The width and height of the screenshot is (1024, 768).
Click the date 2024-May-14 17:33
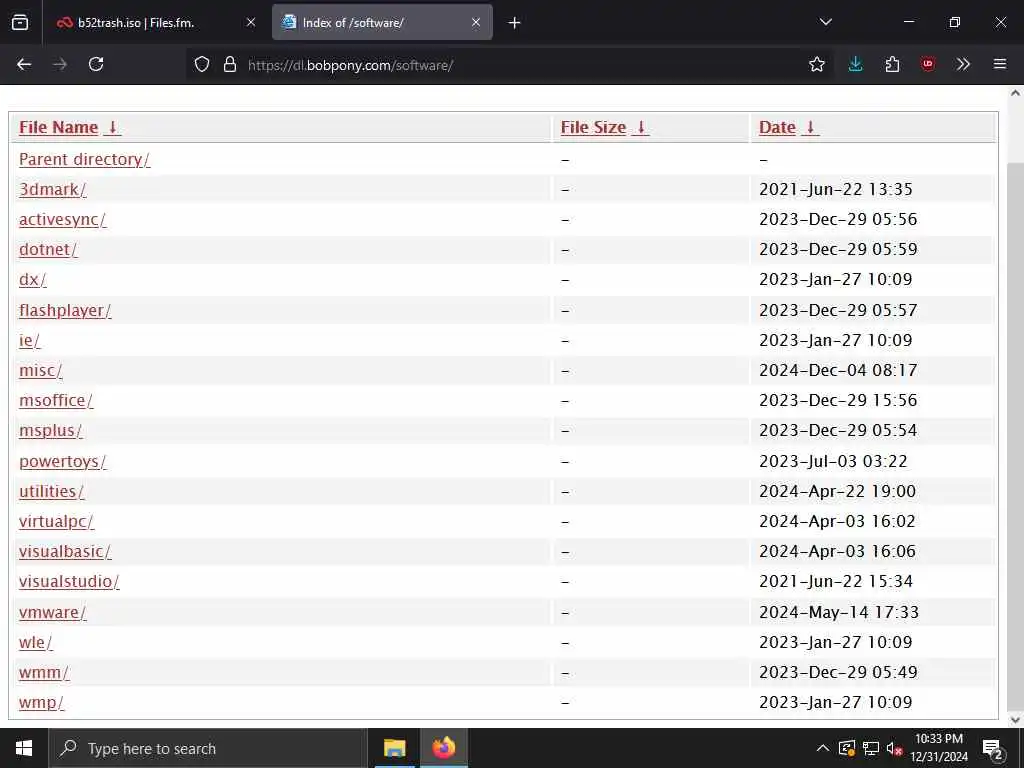point(839,612)
